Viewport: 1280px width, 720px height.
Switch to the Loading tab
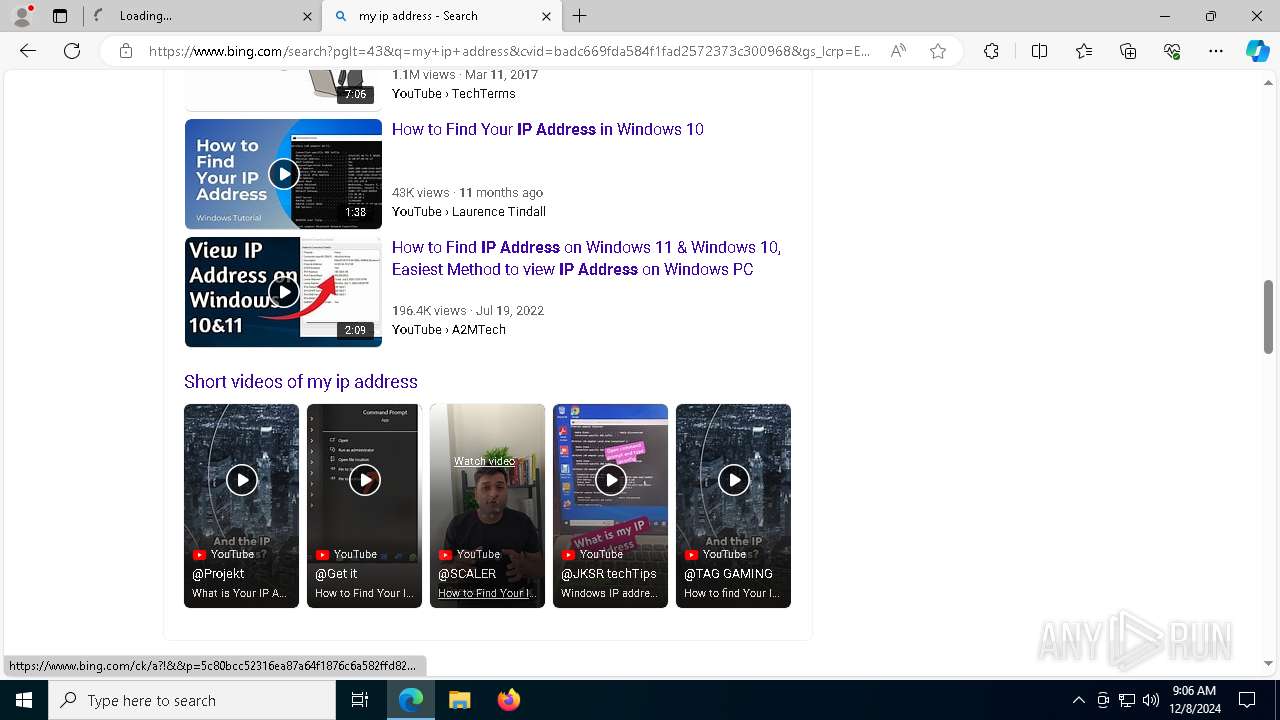[x=201, y=16]
